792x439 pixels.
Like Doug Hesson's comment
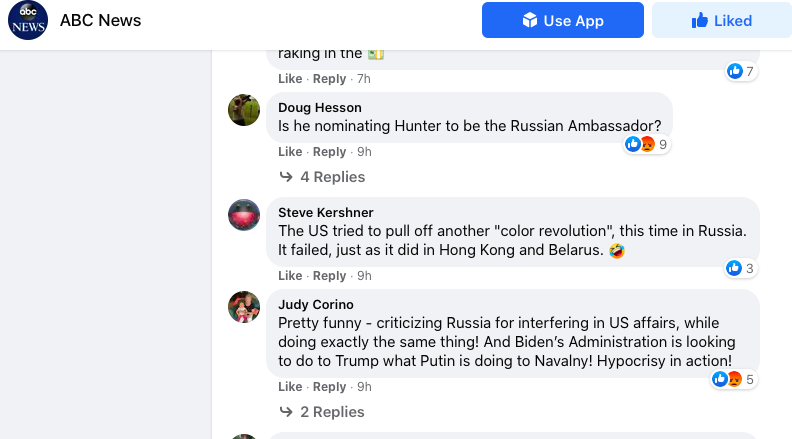point(290,152)
